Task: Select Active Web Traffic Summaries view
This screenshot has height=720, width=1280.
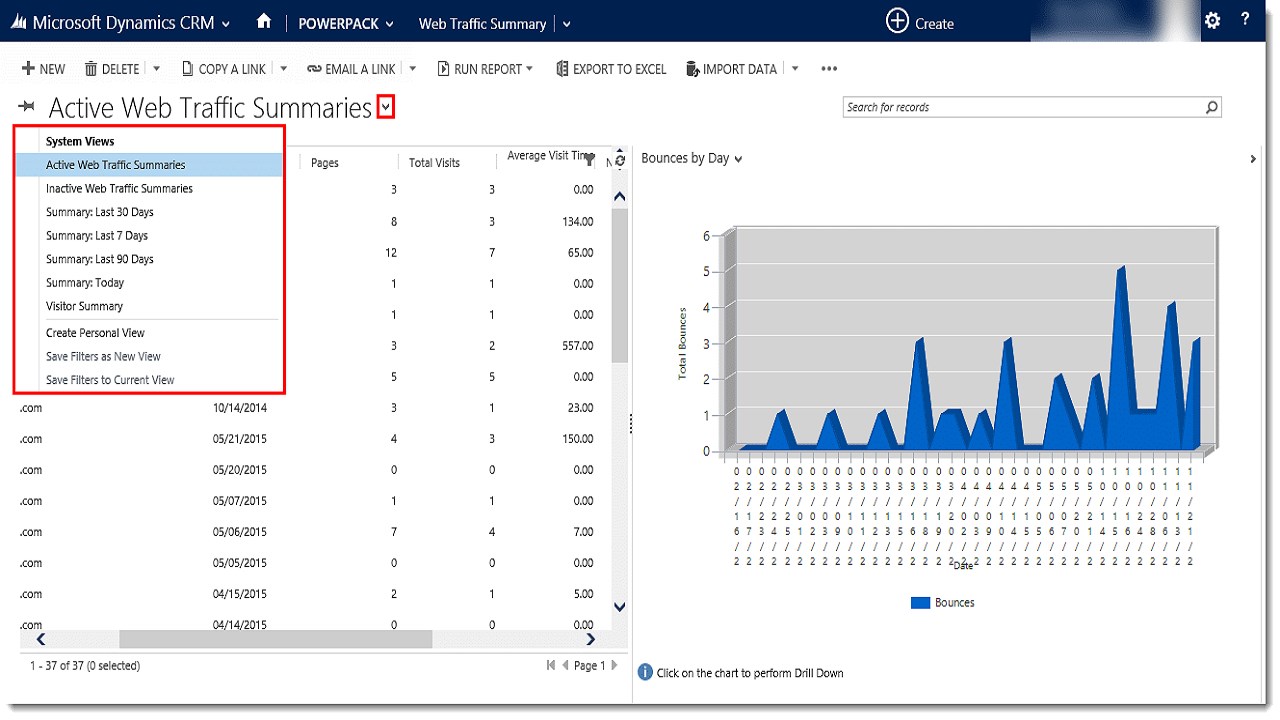Action: tap(149, 165)
